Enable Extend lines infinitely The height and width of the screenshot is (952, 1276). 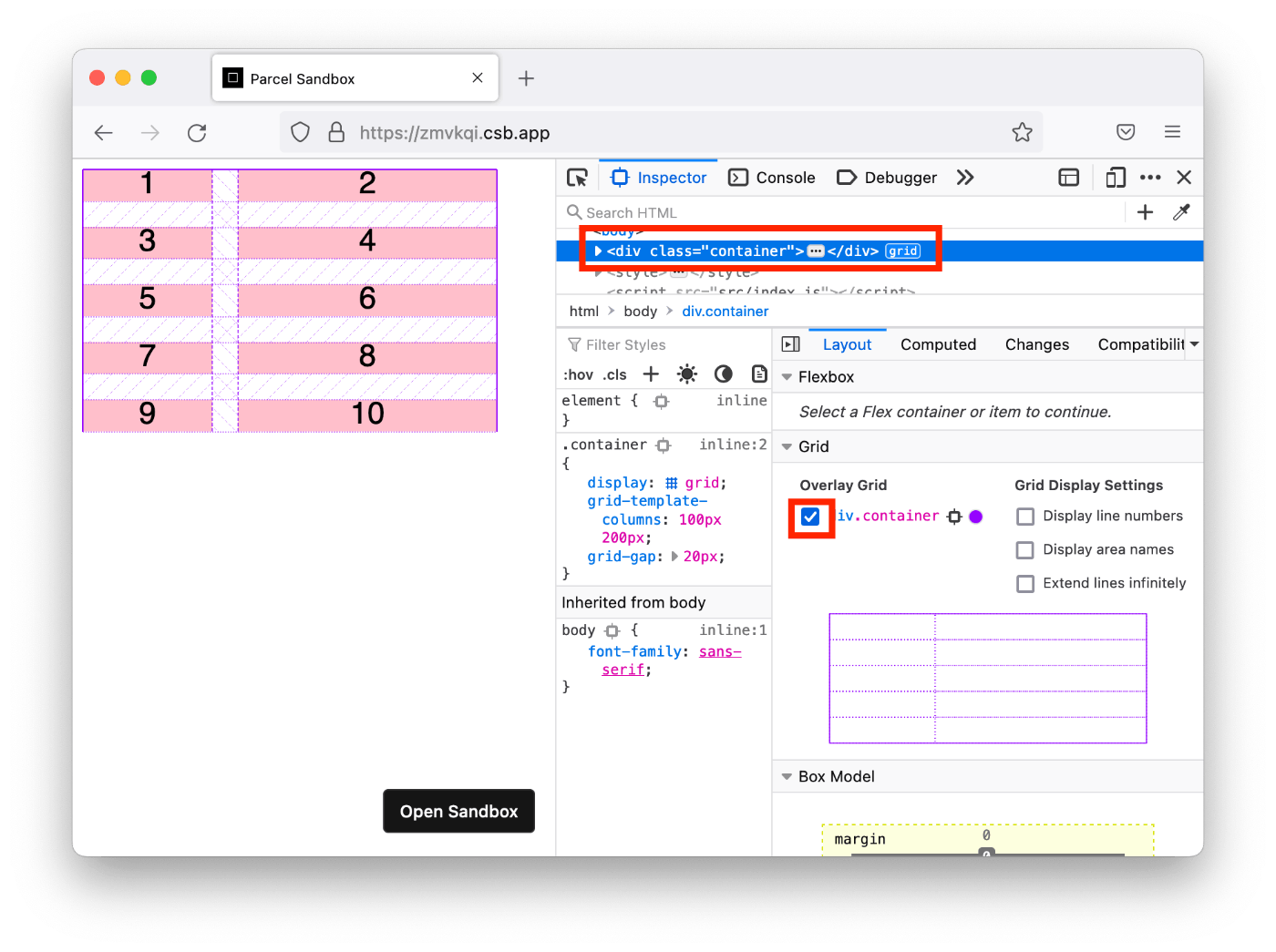tap(1025, 584)
